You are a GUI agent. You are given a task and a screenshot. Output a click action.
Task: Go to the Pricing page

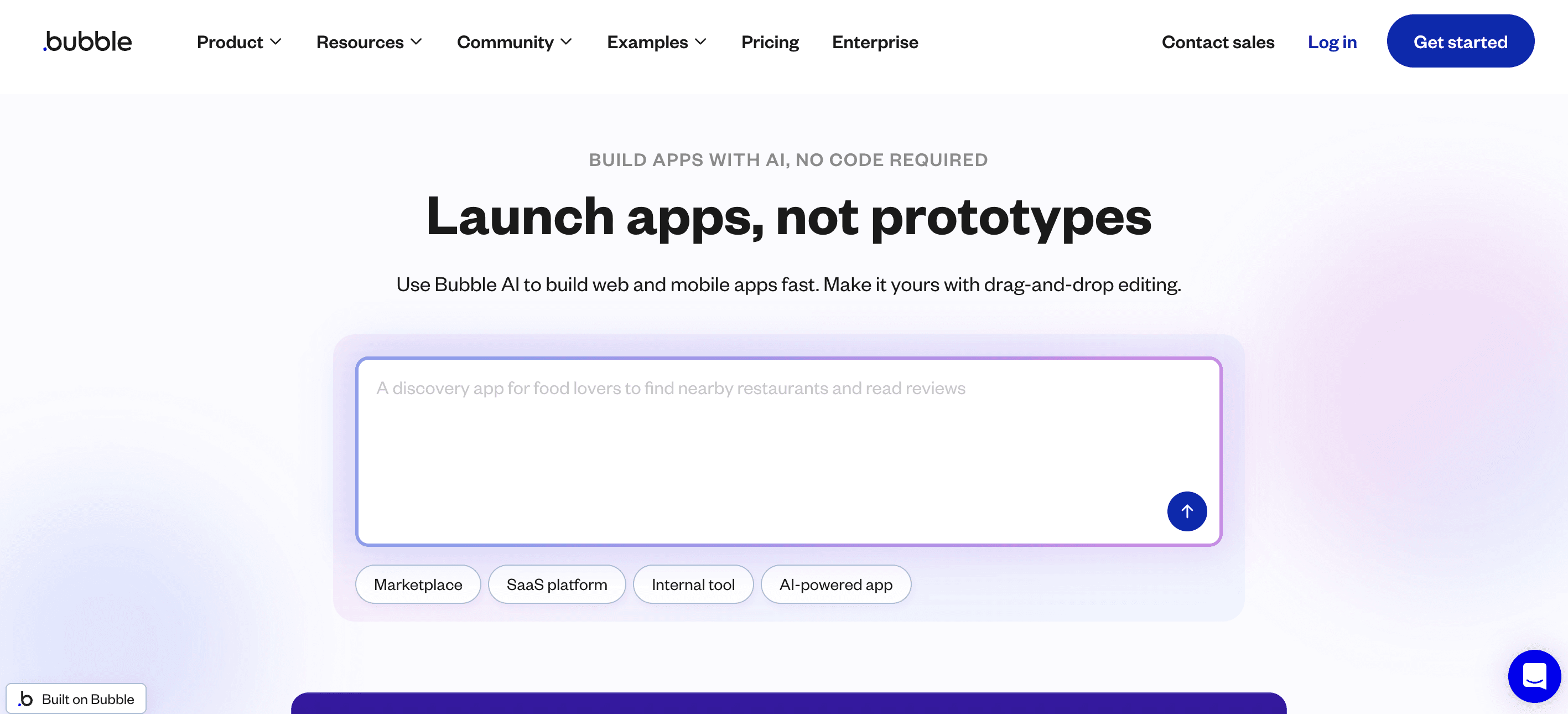click(770, 42)
